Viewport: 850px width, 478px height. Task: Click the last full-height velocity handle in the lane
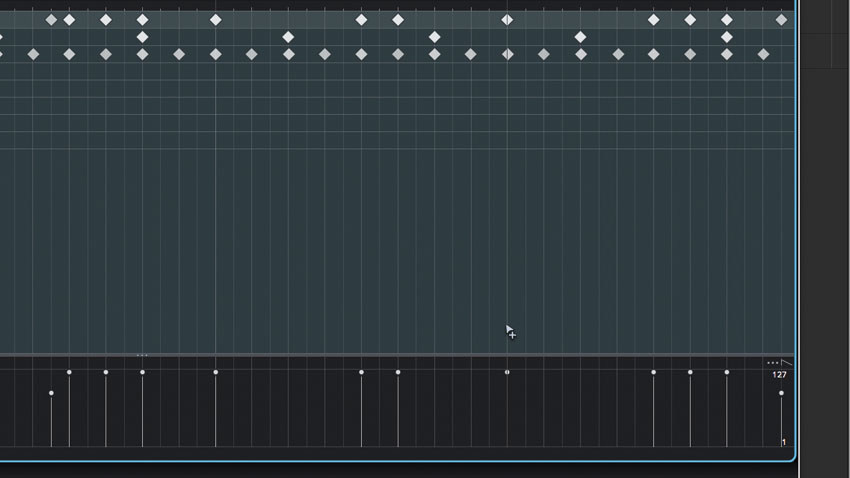pyautogui.click(x=727, y=372)
